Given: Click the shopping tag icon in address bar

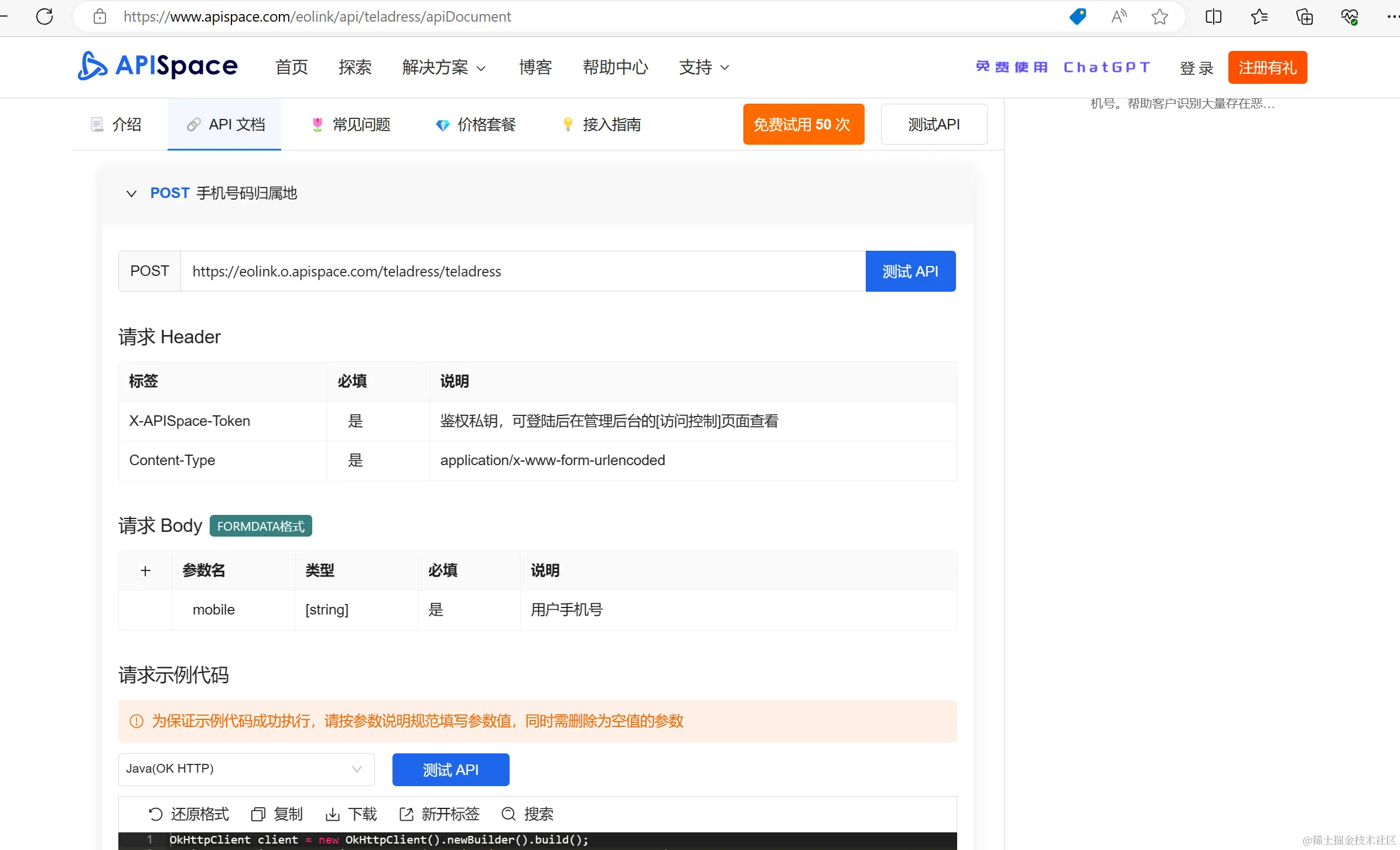Looking at the screenshot, I should pos(1077,16).
